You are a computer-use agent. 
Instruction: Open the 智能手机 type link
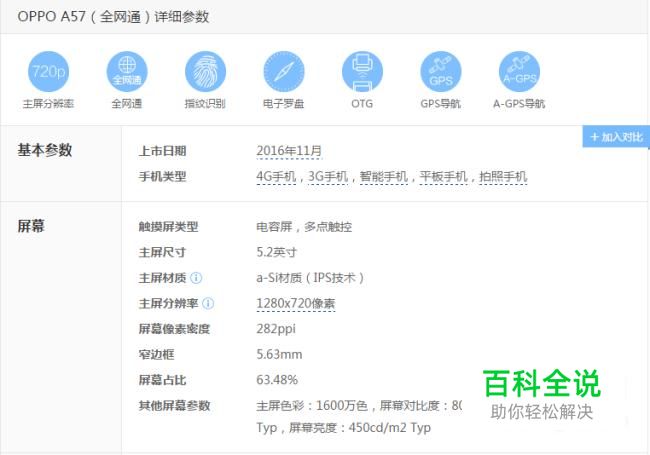coord(384,177)
